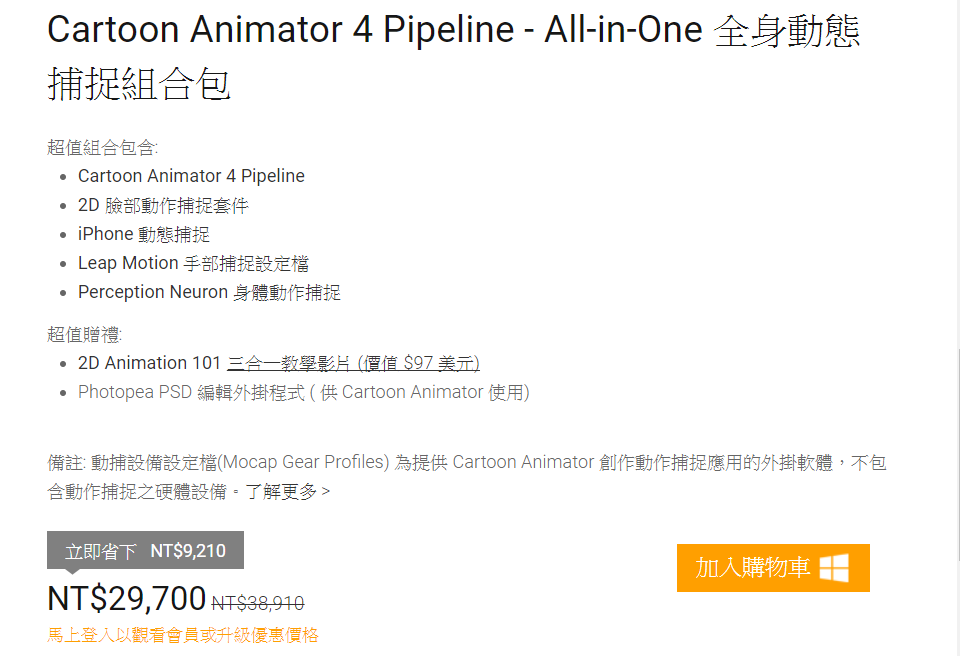Screen dimensions: 960x656
Task: Open the 三合一教學影片 ($97 美元) link
Action: click(353, 363)
